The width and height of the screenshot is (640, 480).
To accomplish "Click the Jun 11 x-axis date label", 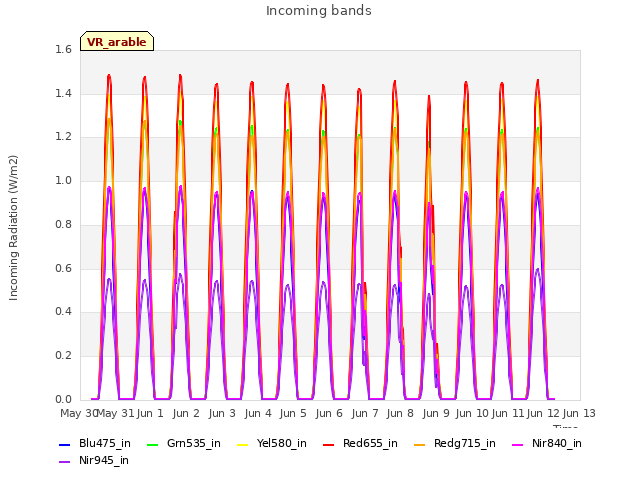I will [508, 413].
